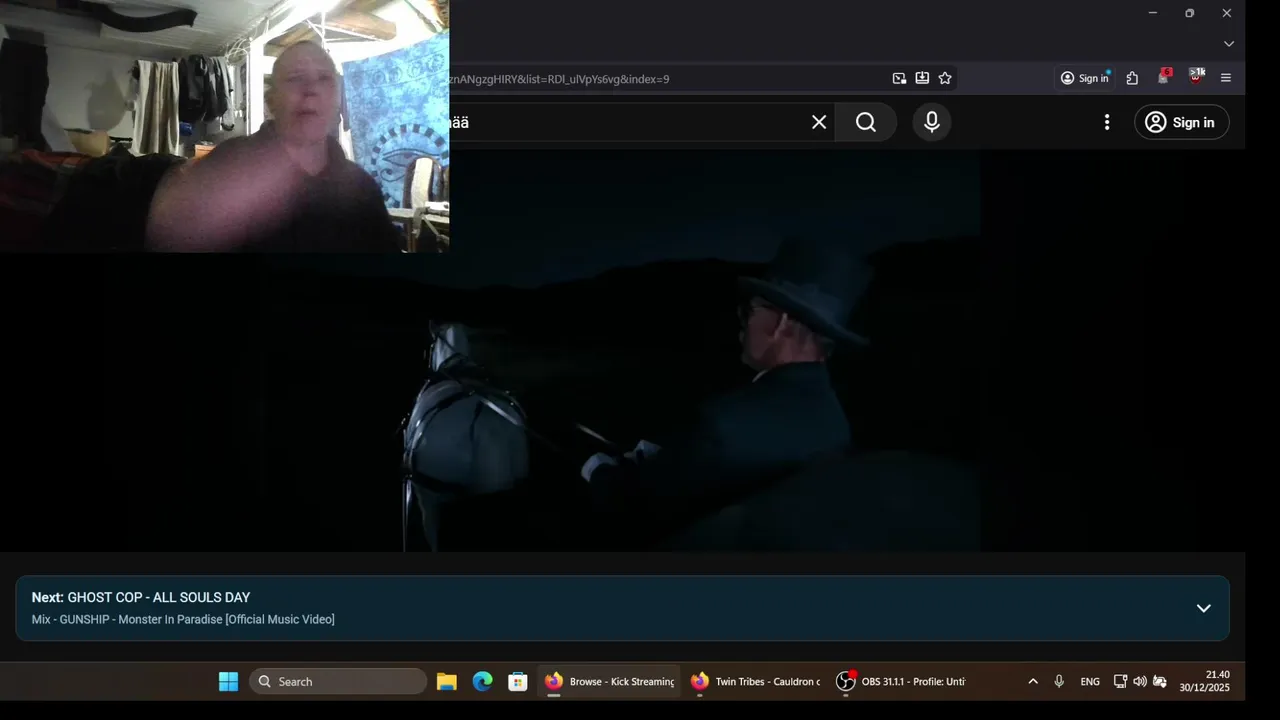Start voice search with the microphone icon
Viewport: 1280px width, 720px height.
click(x=932, y=122)
